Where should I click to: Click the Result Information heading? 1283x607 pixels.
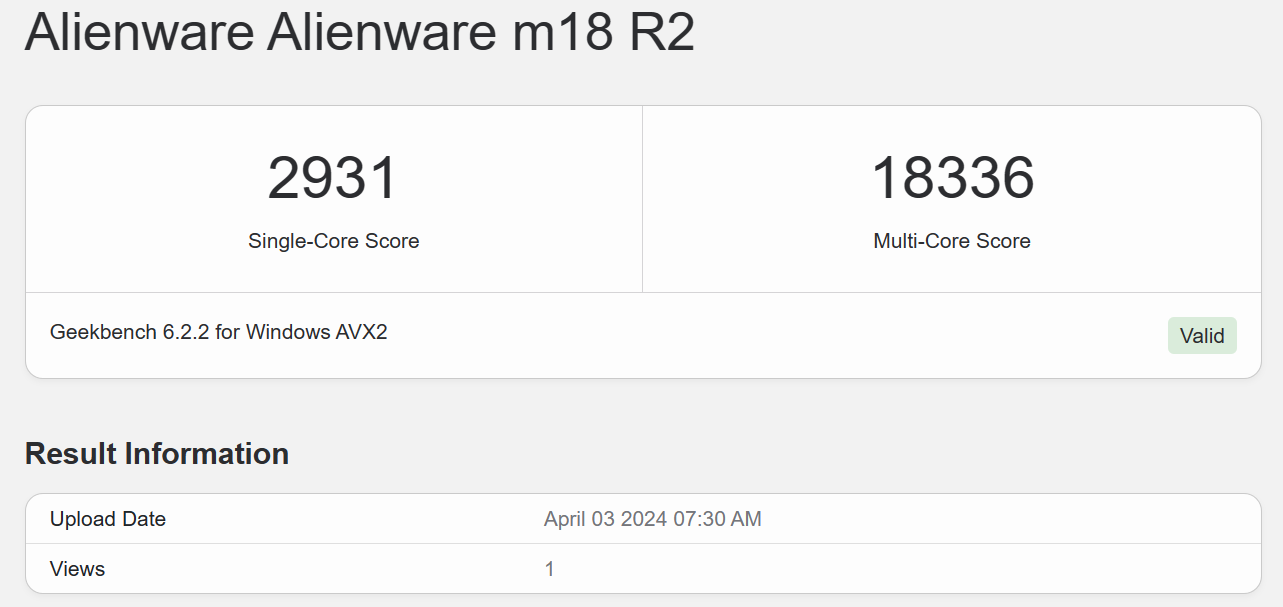157,454
